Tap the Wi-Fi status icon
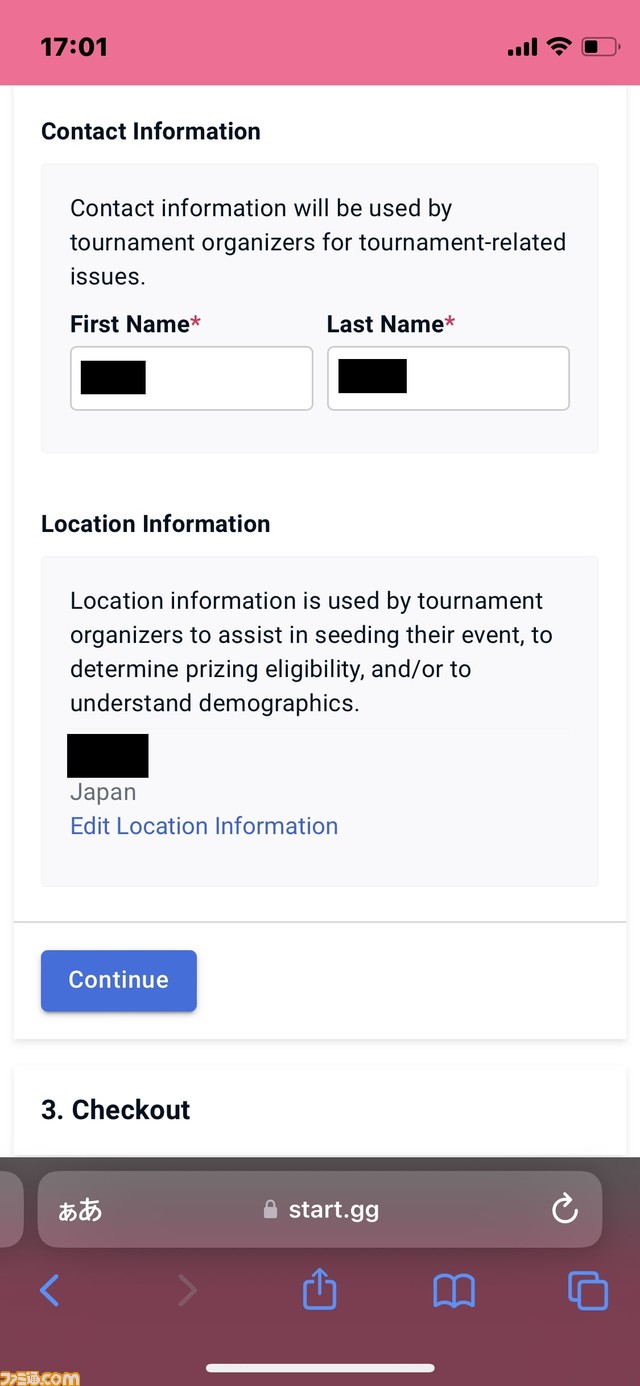The height and width of the screenshot is (1386, 640). (x=559, y=47)
